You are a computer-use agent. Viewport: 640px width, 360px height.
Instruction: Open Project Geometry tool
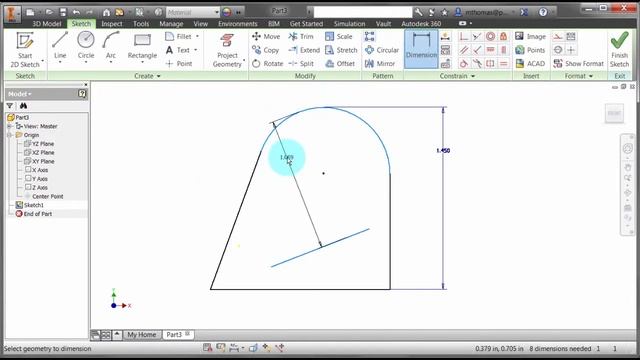click(227, 50)
